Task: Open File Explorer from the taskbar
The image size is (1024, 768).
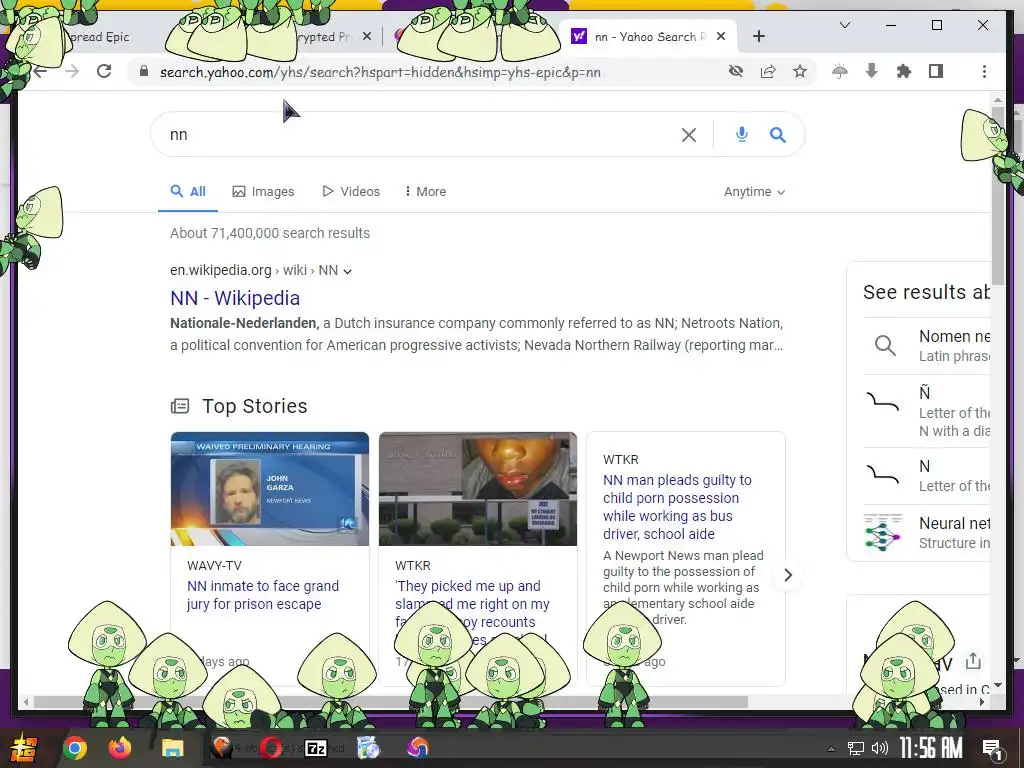Action: [173, 748]
